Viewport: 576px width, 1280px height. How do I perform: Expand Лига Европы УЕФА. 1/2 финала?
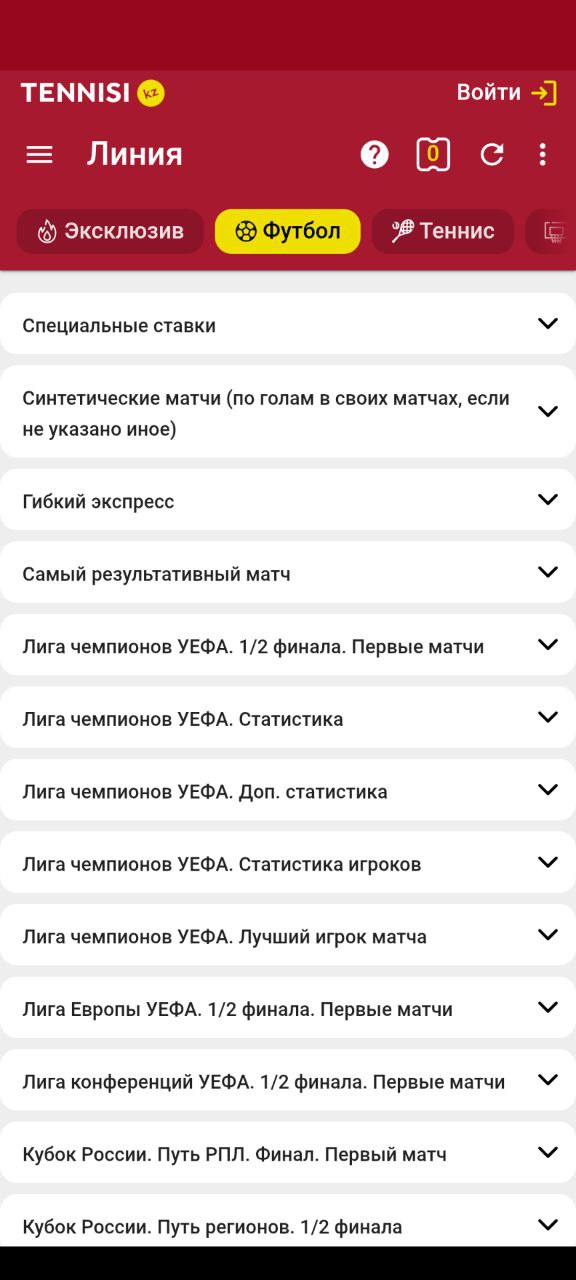pos(288,1008)
